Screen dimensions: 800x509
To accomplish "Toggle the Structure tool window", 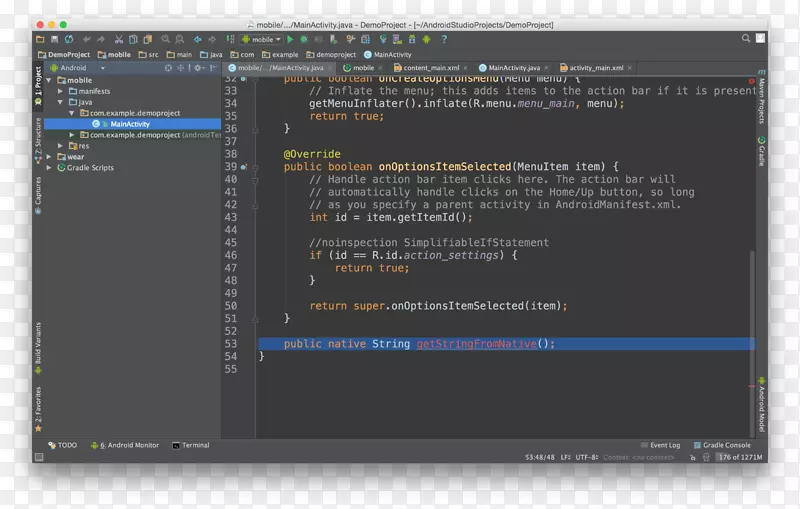I will pos(38,137).
